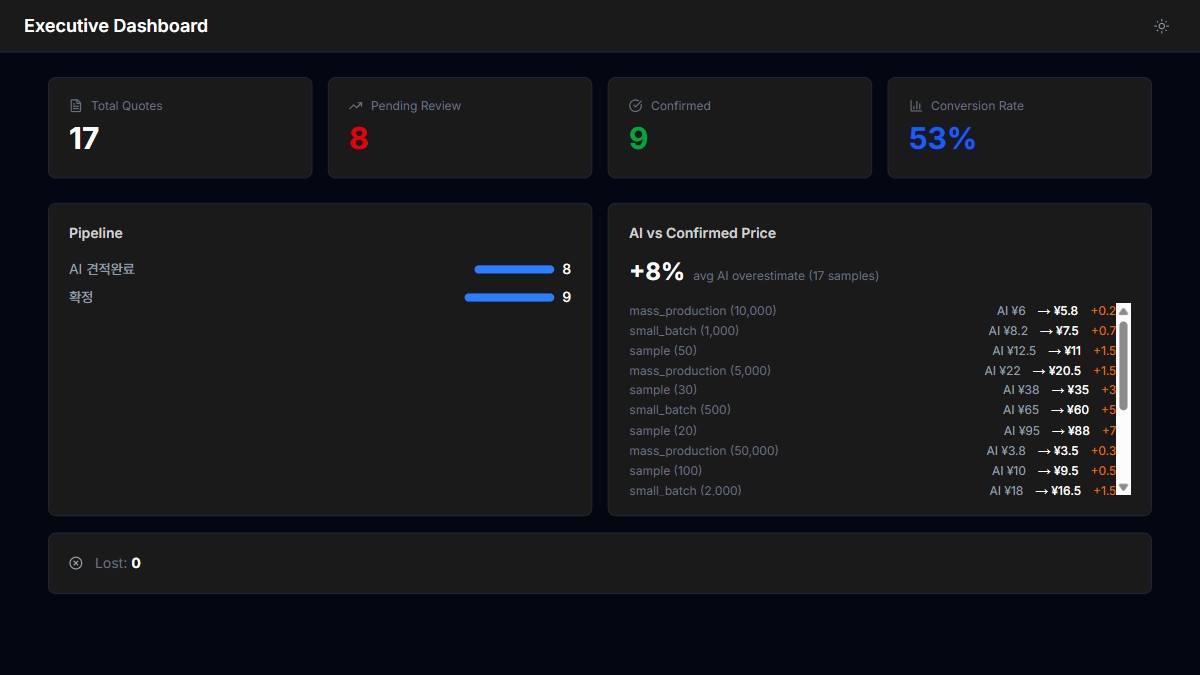Select the sample (30) row
Image resolution: width=1200 pixels, height=675 pixels.
[873, 390]
